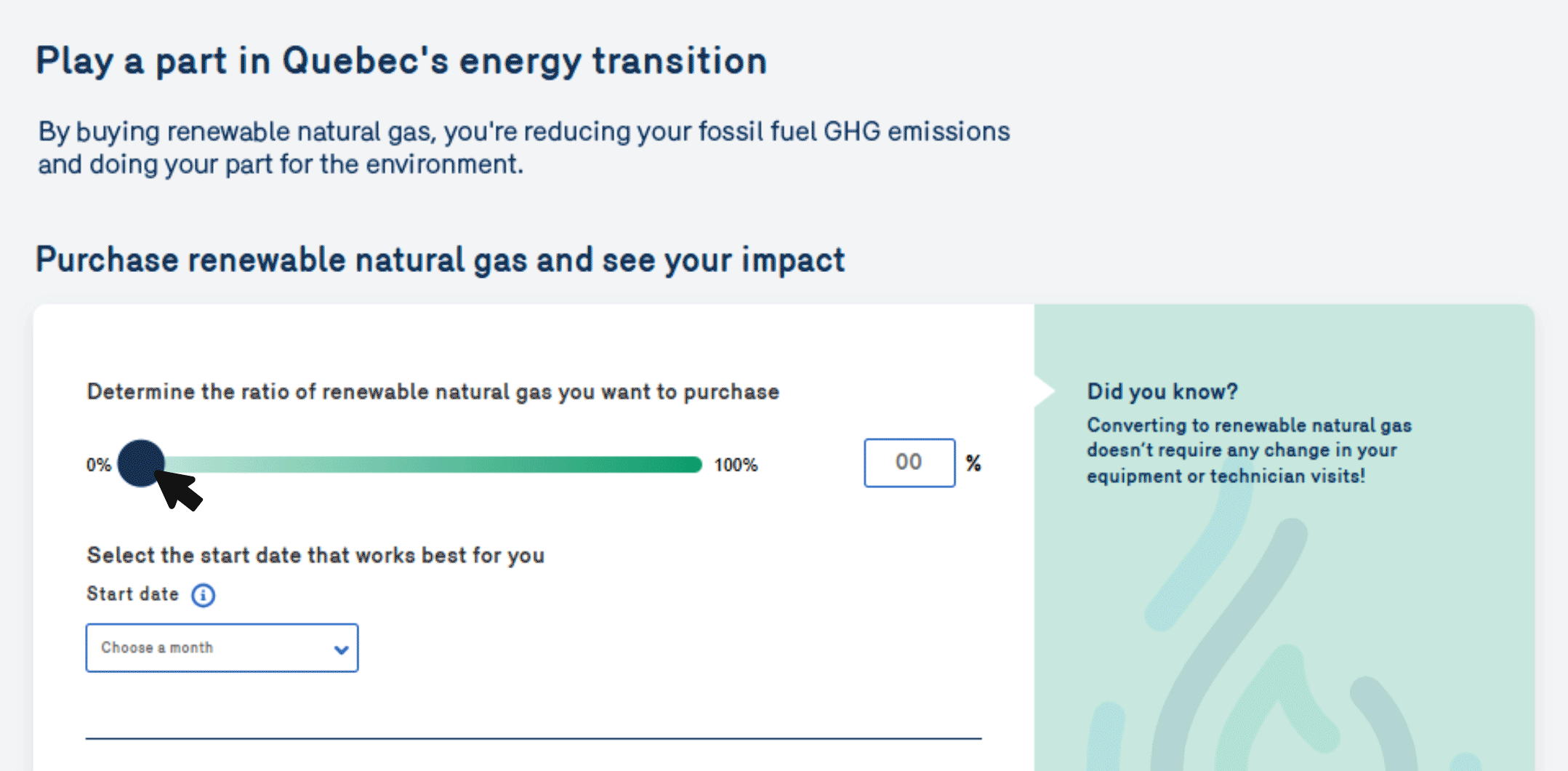The height and width of the screenshot is (771, 1568).
Task: Click the dark blue slider handle
Action: (x=141, y=463)
